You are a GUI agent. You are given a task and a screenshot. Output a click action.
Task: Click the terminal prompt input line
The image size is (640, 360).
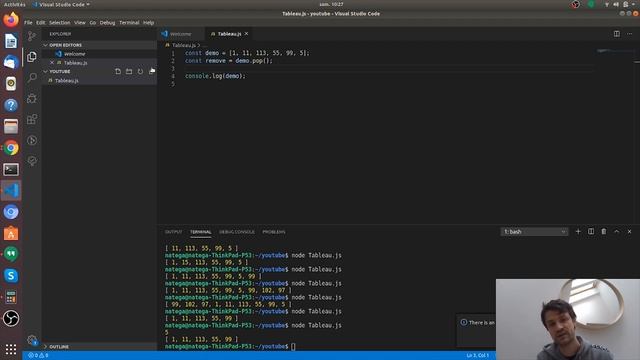pyautogui.click(x=230, y=347)
